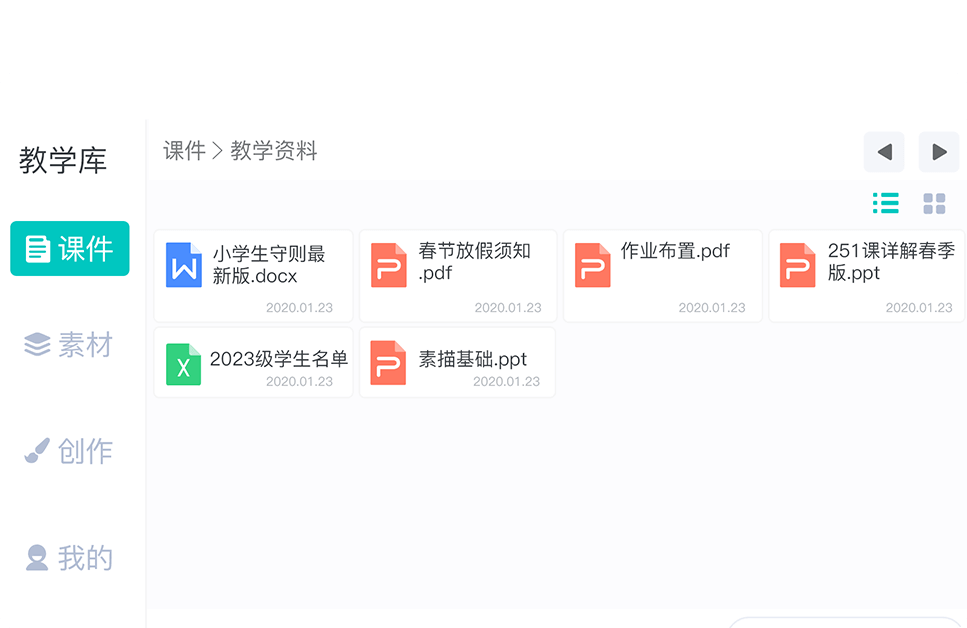967x628 pixels.
Task: Open the 素材 sidebar tab
Action: click(70, 345)
